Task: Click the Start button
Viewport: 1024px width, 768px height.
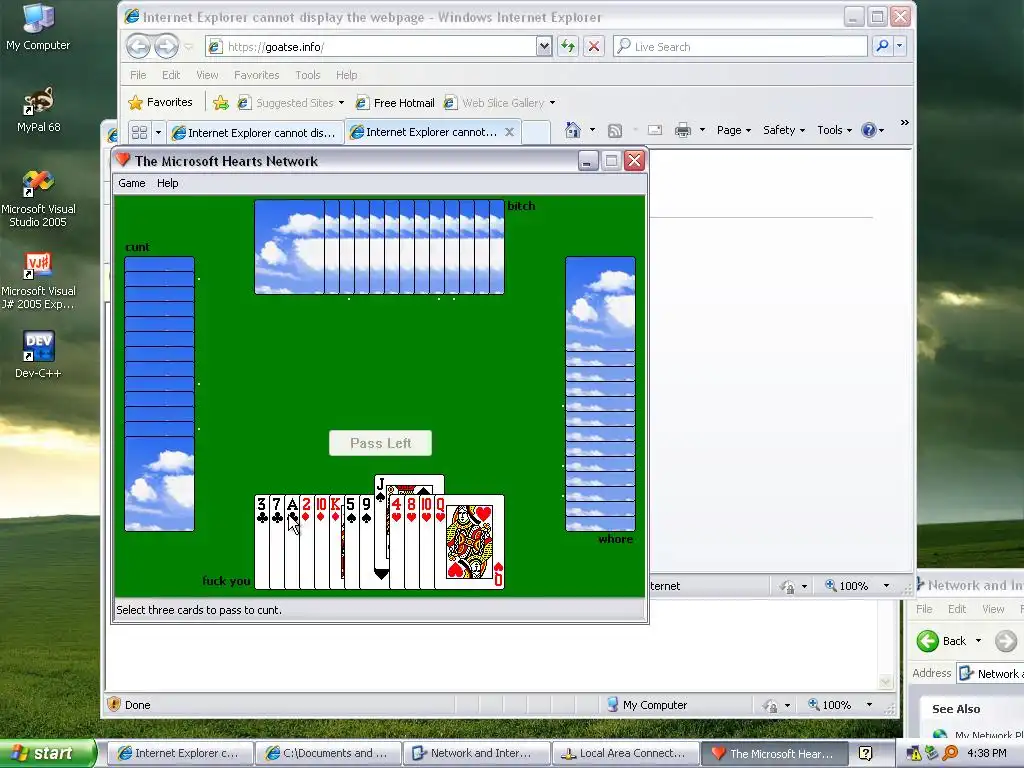Action: click(x=47, y=753)
